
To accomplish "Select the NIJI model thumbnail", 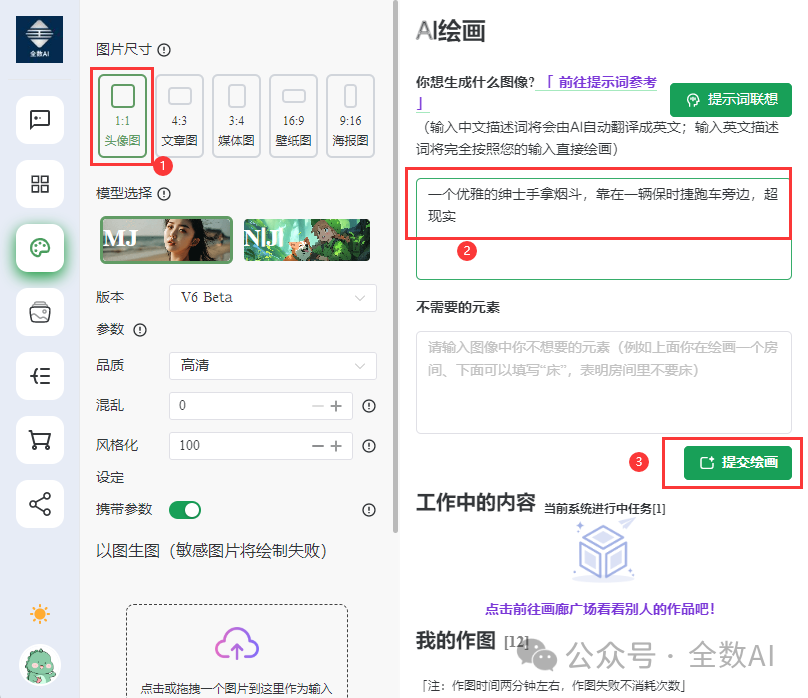I will point(306,240).
